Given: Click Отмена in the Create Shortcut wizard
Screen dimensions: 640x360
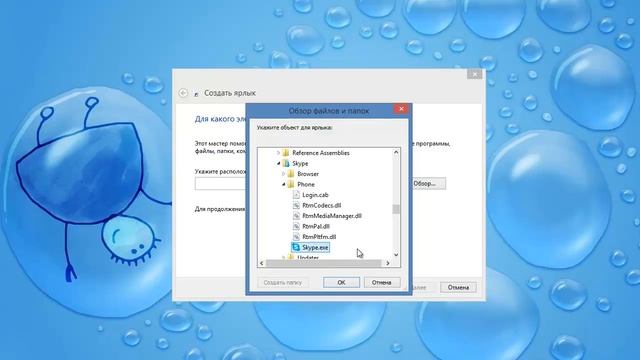Looking at the screenshot, I should tap(458, 287).
